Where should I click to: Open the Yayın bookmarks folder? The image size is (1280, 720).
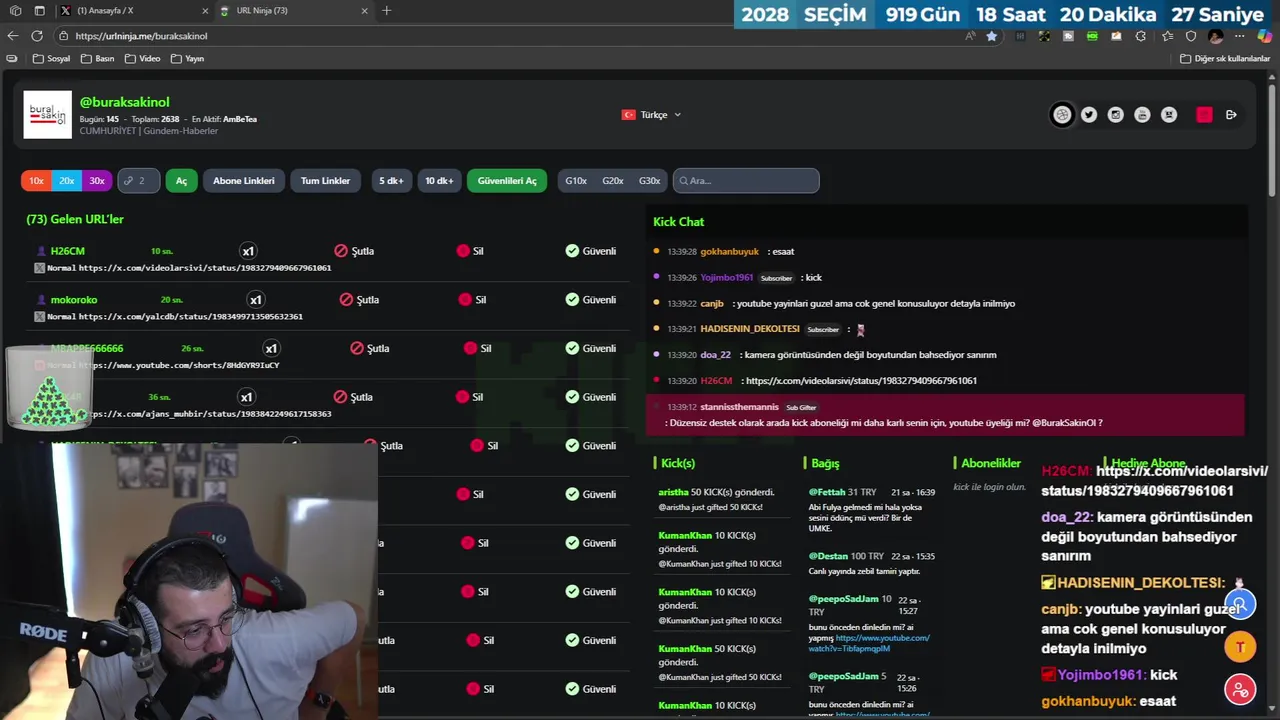tap(188, 59)
